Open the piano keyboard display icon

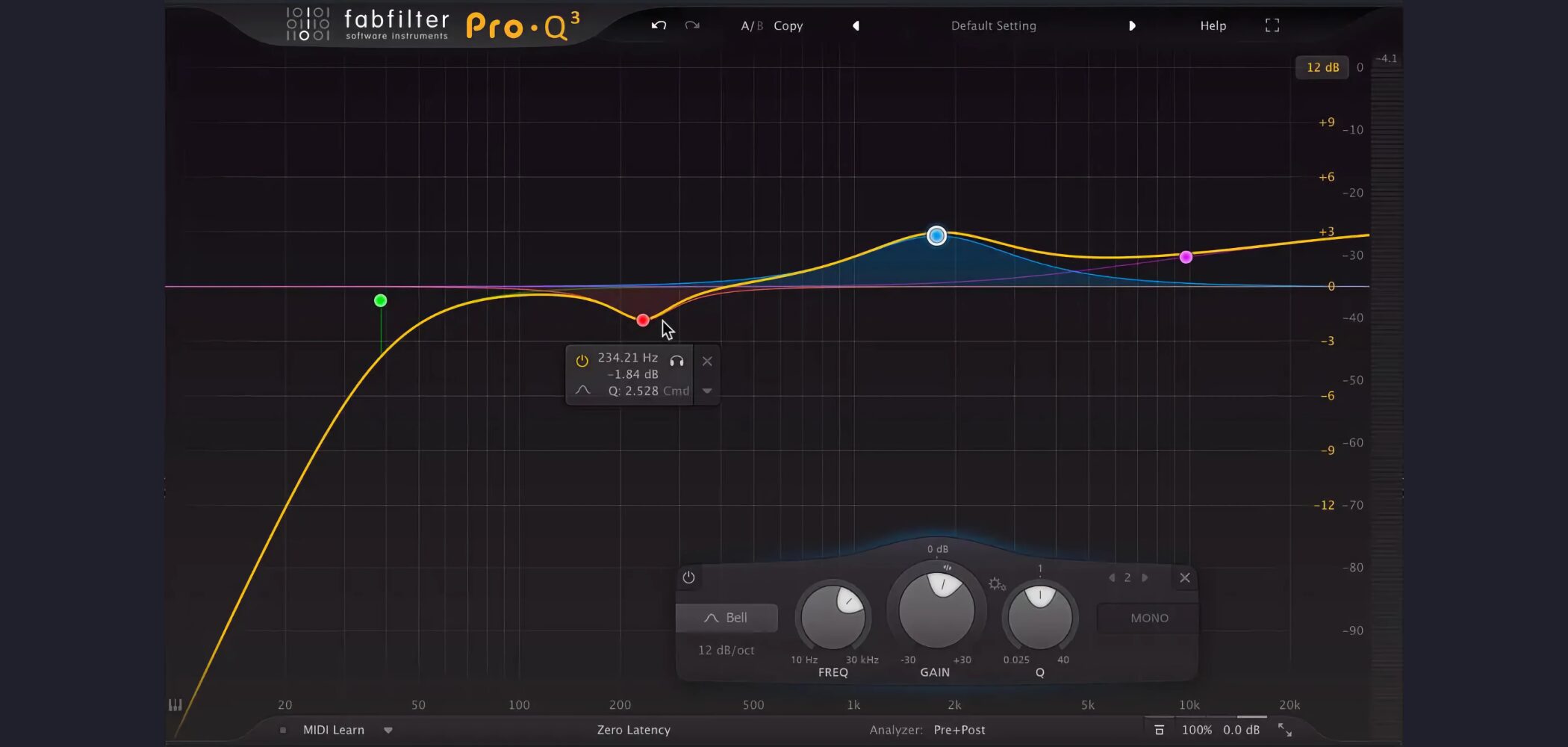click(x=175, y=704)
